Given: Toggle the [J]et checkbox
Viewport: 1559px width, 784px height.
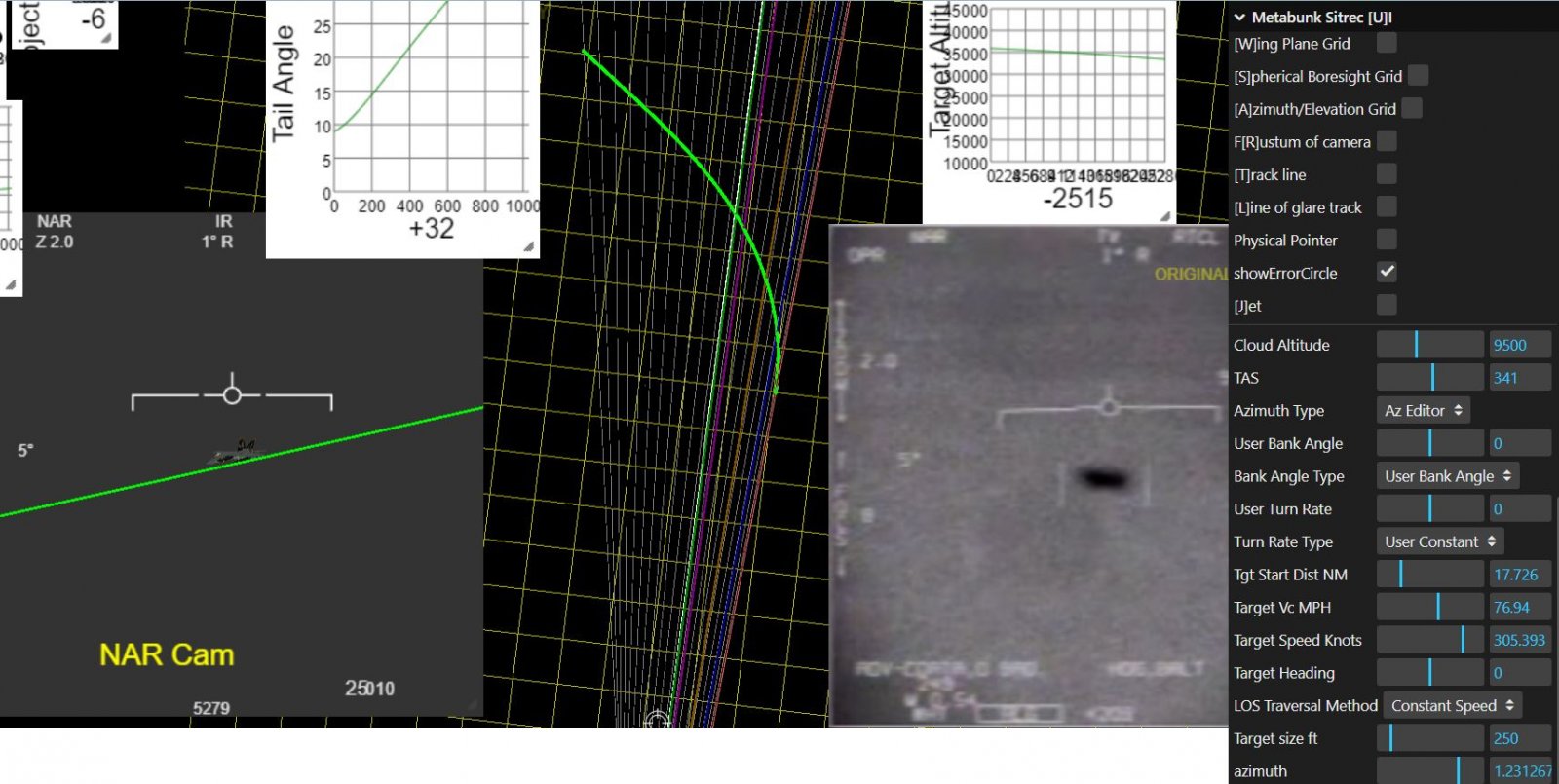Looking at the screenshot, I should tap(1387, 305).
